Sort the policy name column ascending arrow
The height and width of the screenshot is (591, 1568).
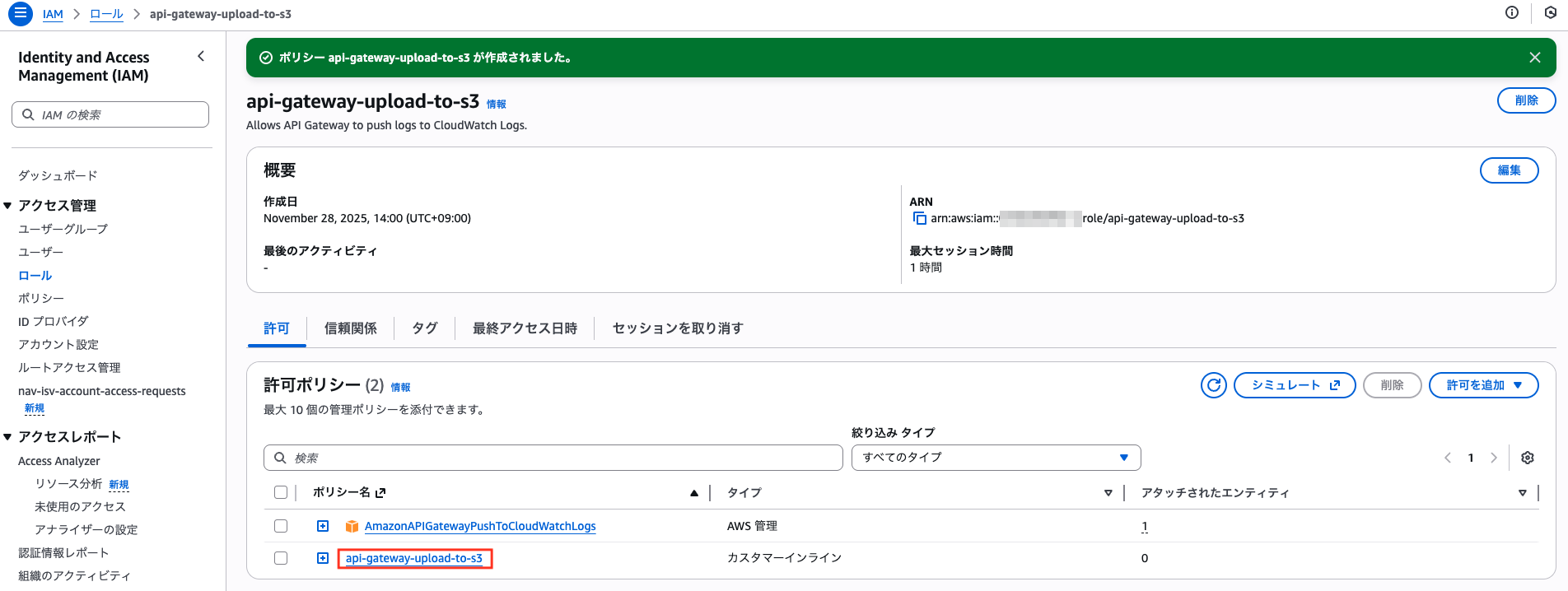click(x=694, y=493)
